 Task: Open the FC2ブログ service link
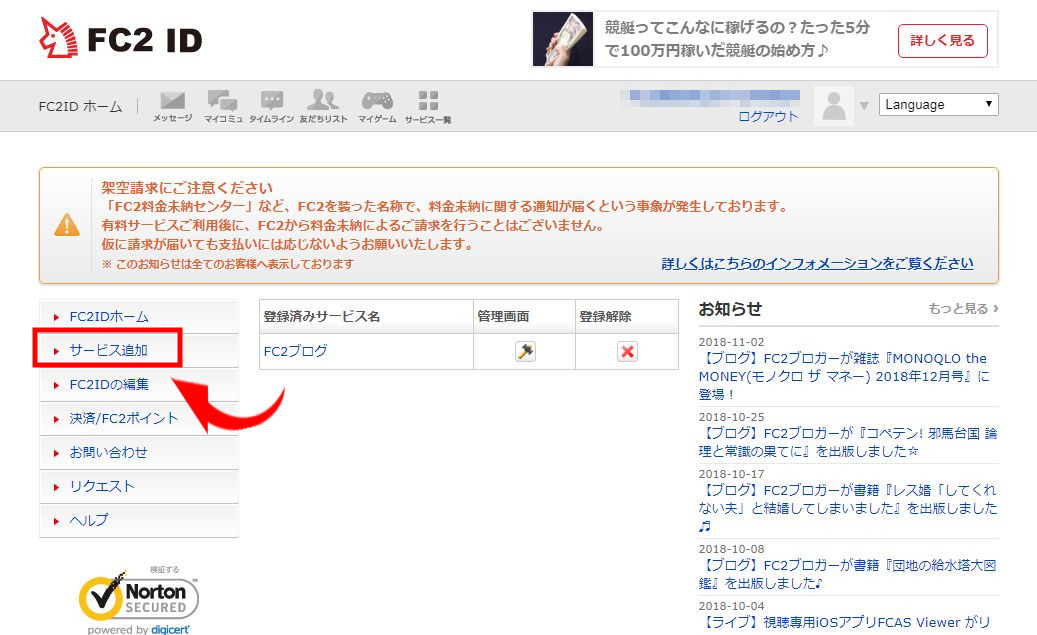[296, 351]
